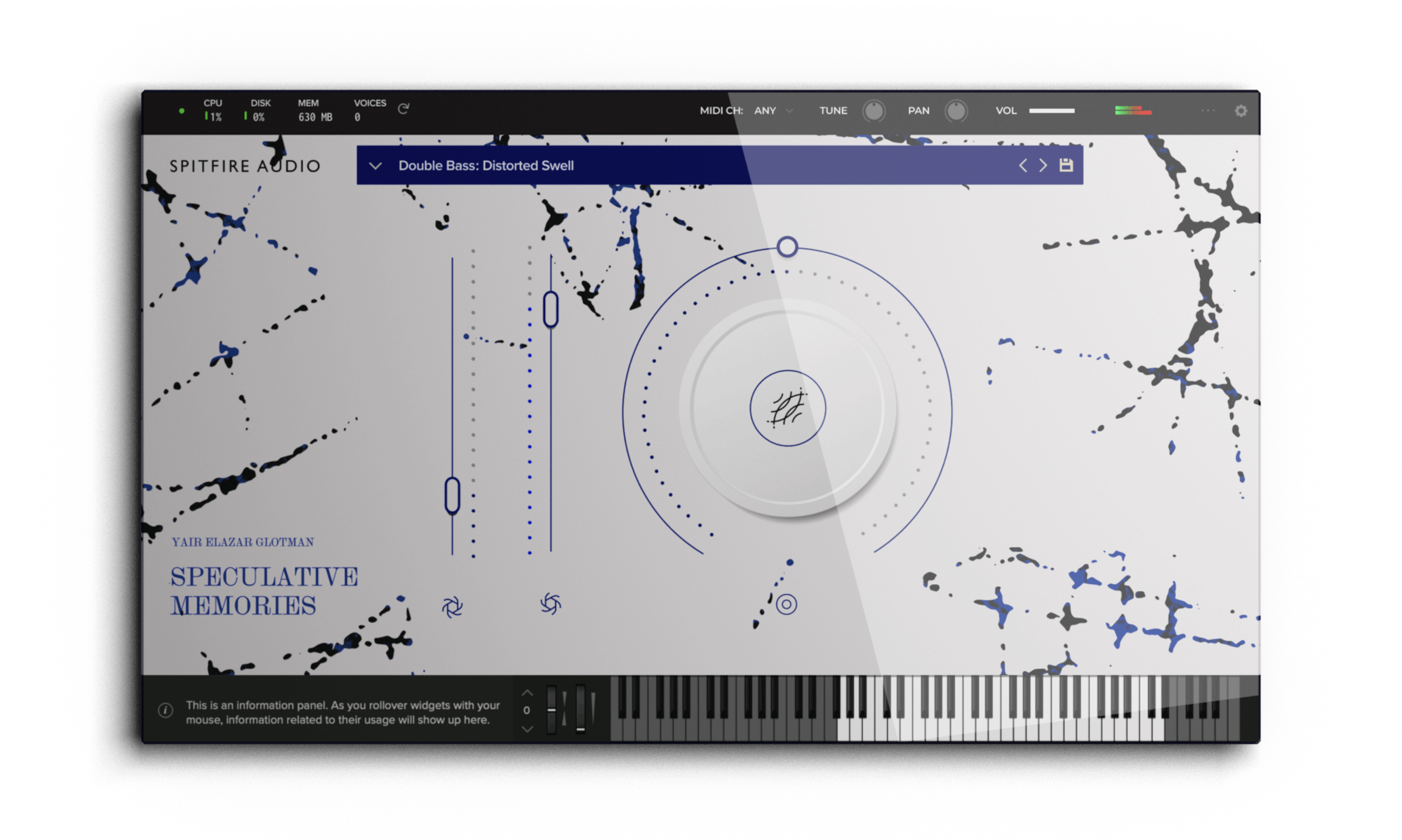The height and width of the screenshot is (840, 1402).
Task: Click the TUNE knob
Action: pyautogui.click(x=873, y=110)
